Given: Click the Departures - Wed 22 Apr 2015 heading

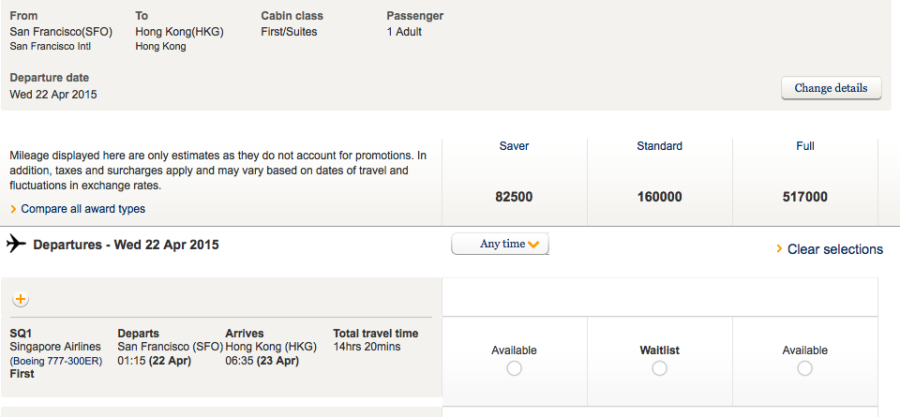Looking at the screenshot, I should click(126, 244).
